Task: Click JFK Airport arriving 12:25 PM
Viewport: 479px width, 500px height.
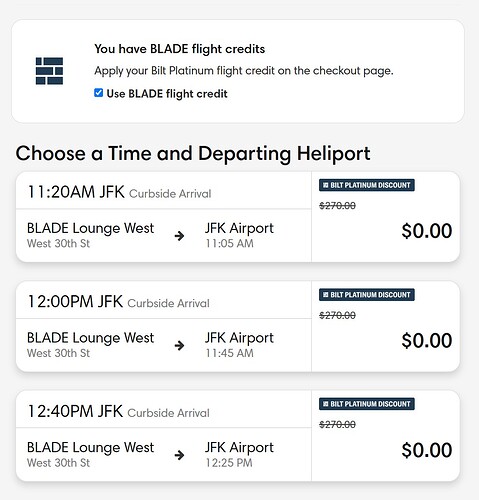Action: [239, 447]
